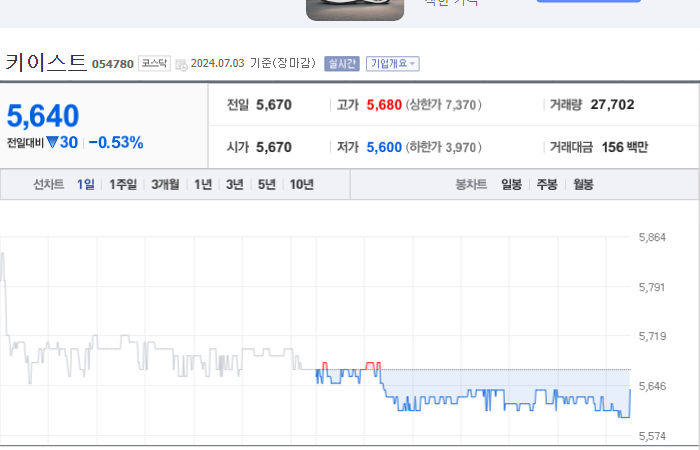Click the 상한가 7,370 text

pos(443,105)
